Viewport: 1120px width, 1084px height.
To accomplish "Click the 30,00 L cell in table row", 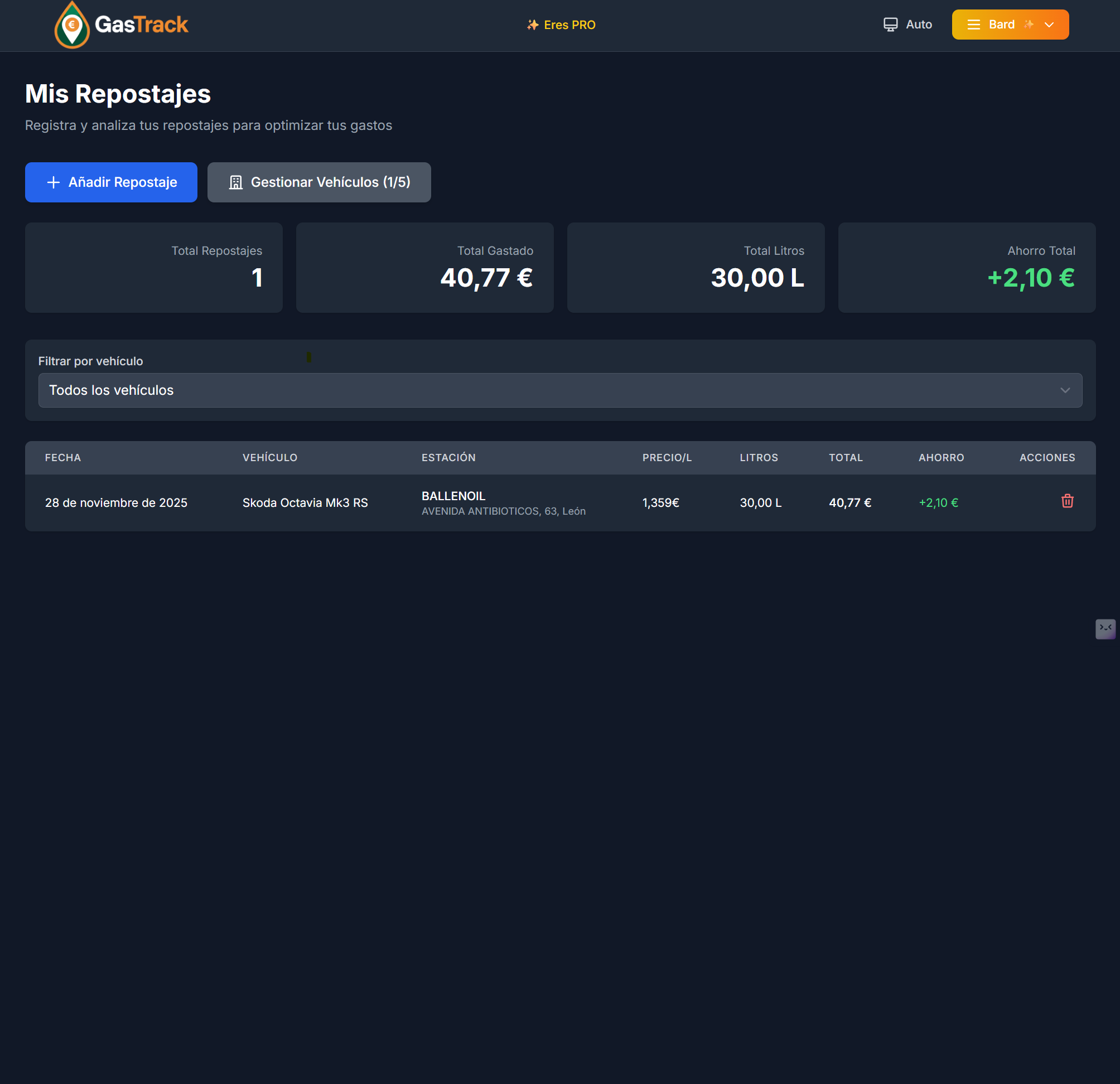I will click(x=761, y=502).
